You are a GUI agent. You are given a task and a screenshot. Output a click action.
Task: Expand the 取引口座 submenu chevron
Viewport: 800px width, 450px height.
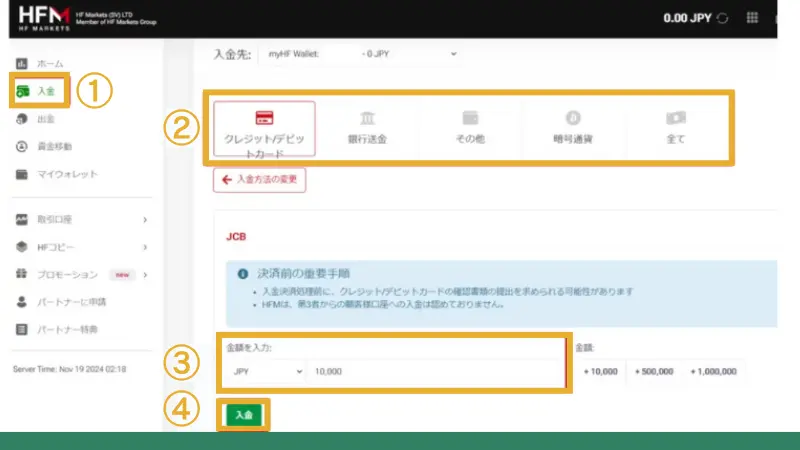(145, 219)
